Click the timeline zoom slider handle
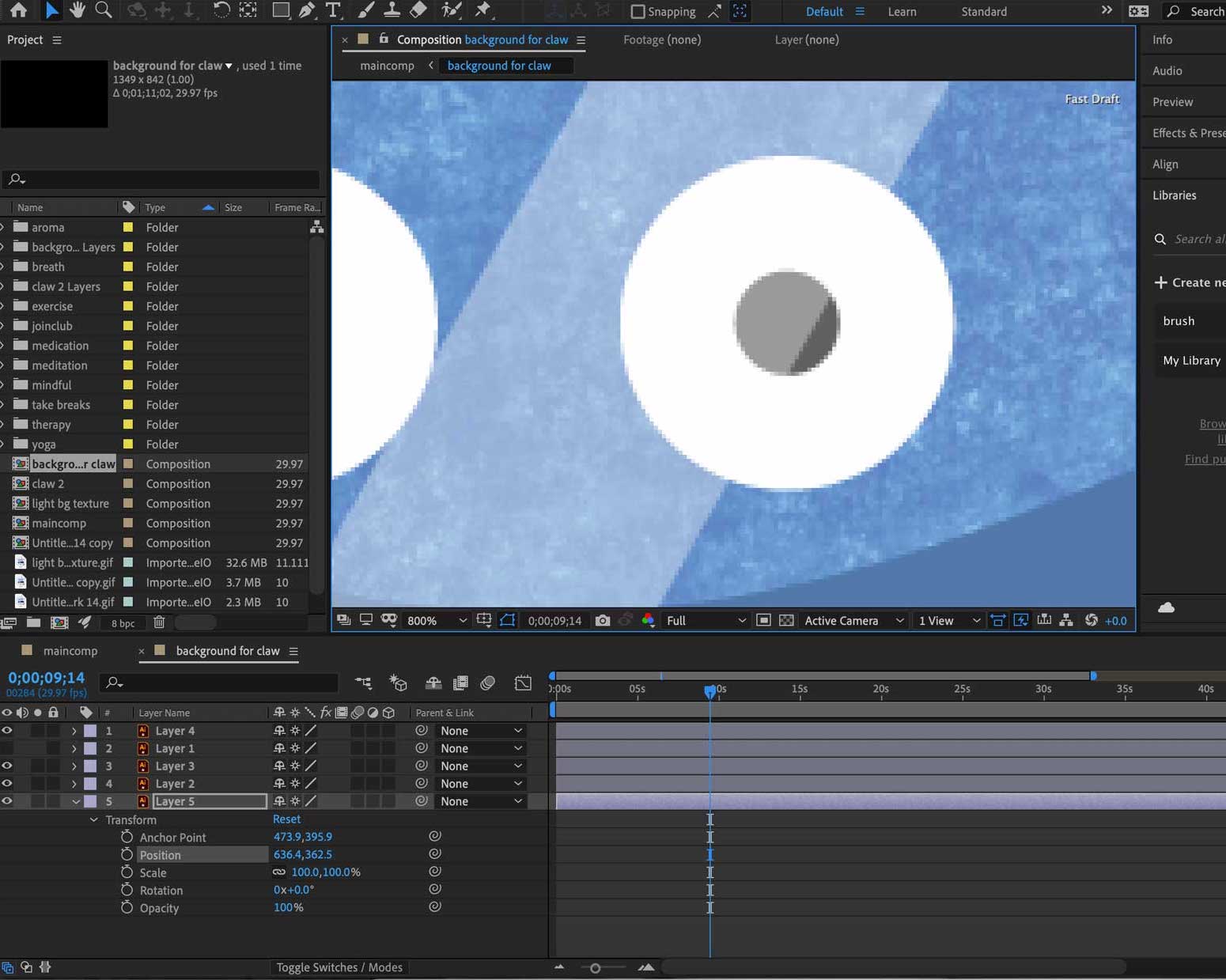This screenshot has height=980, width=1226. pyautogui.click(x=596, y=967)
